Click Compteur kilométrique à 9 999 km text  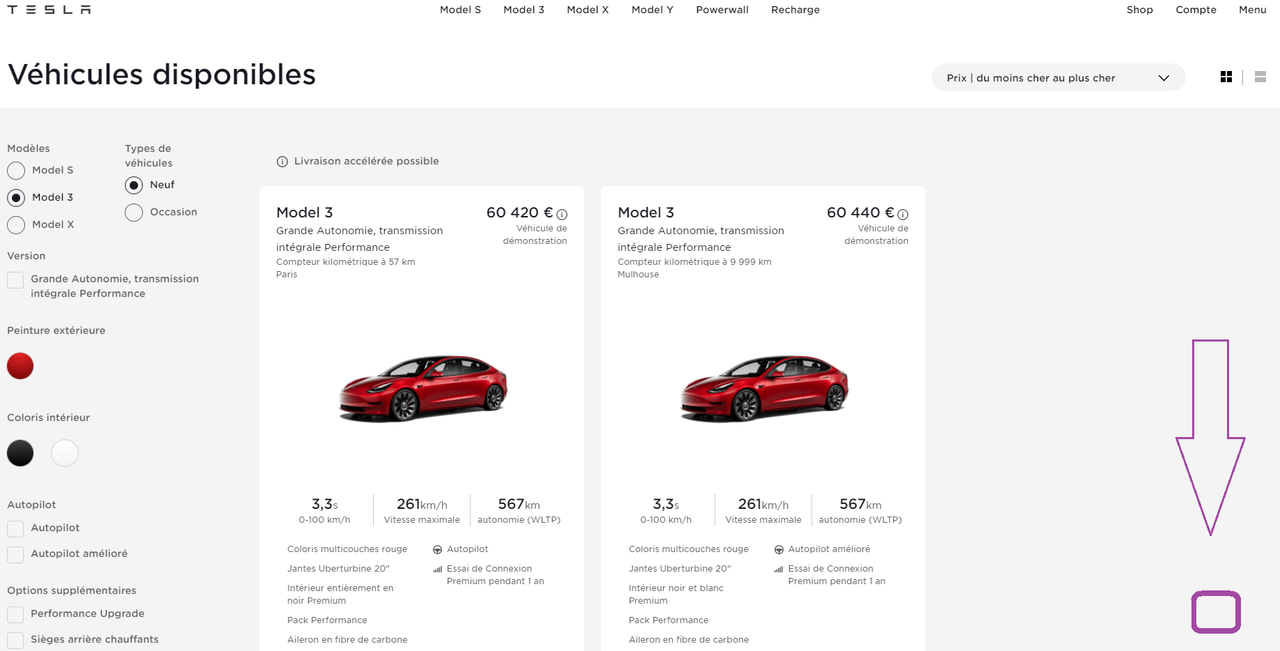695,262
